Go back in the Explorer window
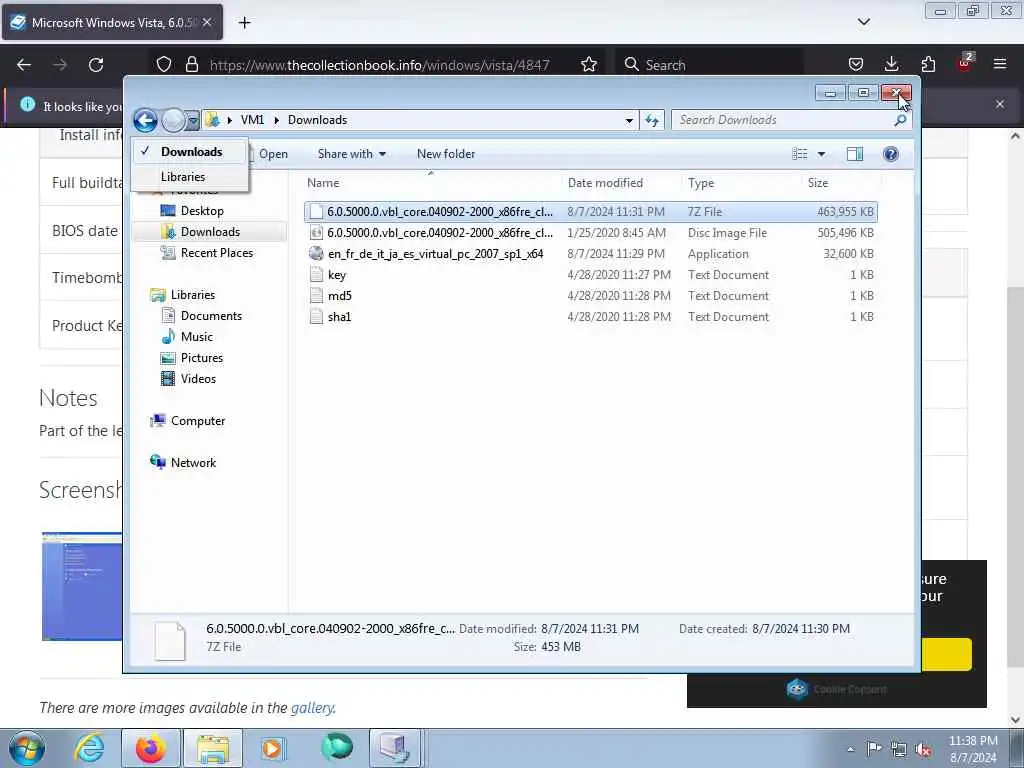1024x768 pixels. [145, 120]
